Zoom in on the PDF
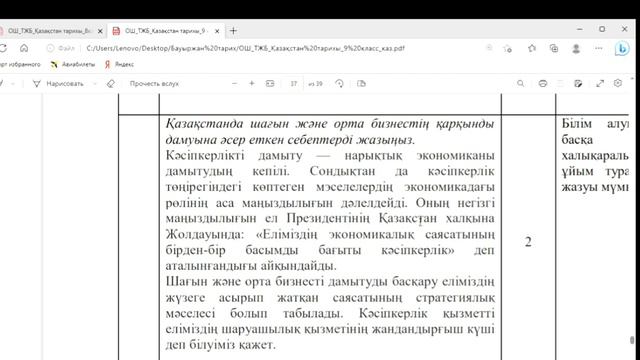The image size is (640, 360). [252, 84]
